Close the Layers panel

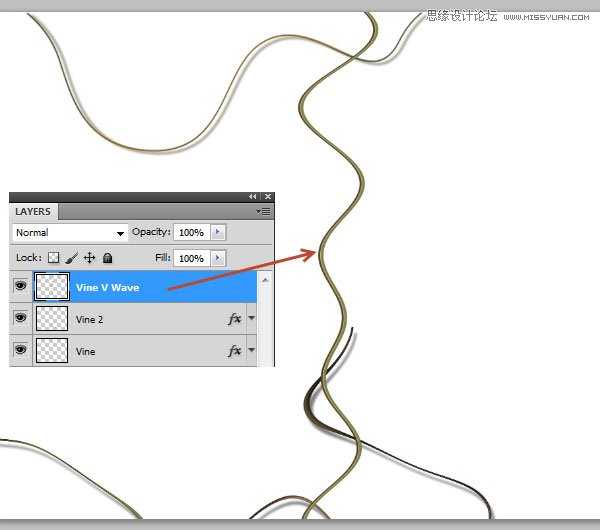click(x=268, y=196)
